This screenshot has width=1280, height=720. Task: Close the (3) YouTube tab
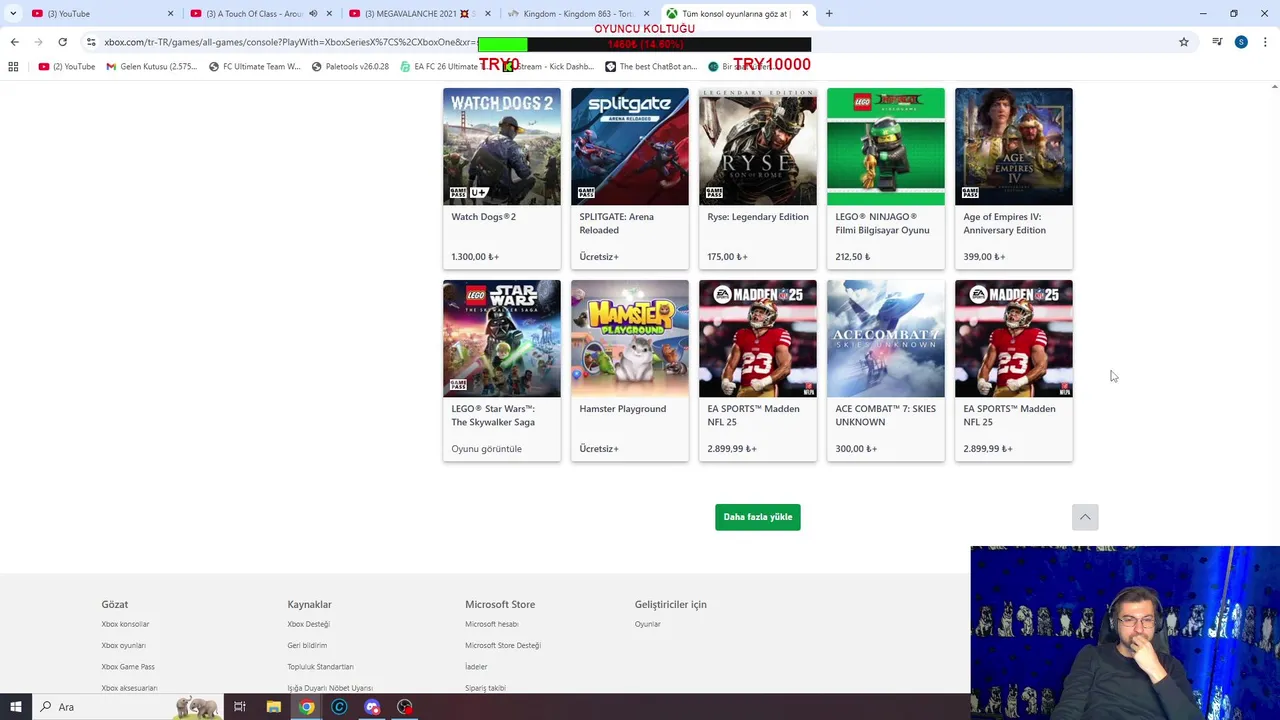click(170, 13)
